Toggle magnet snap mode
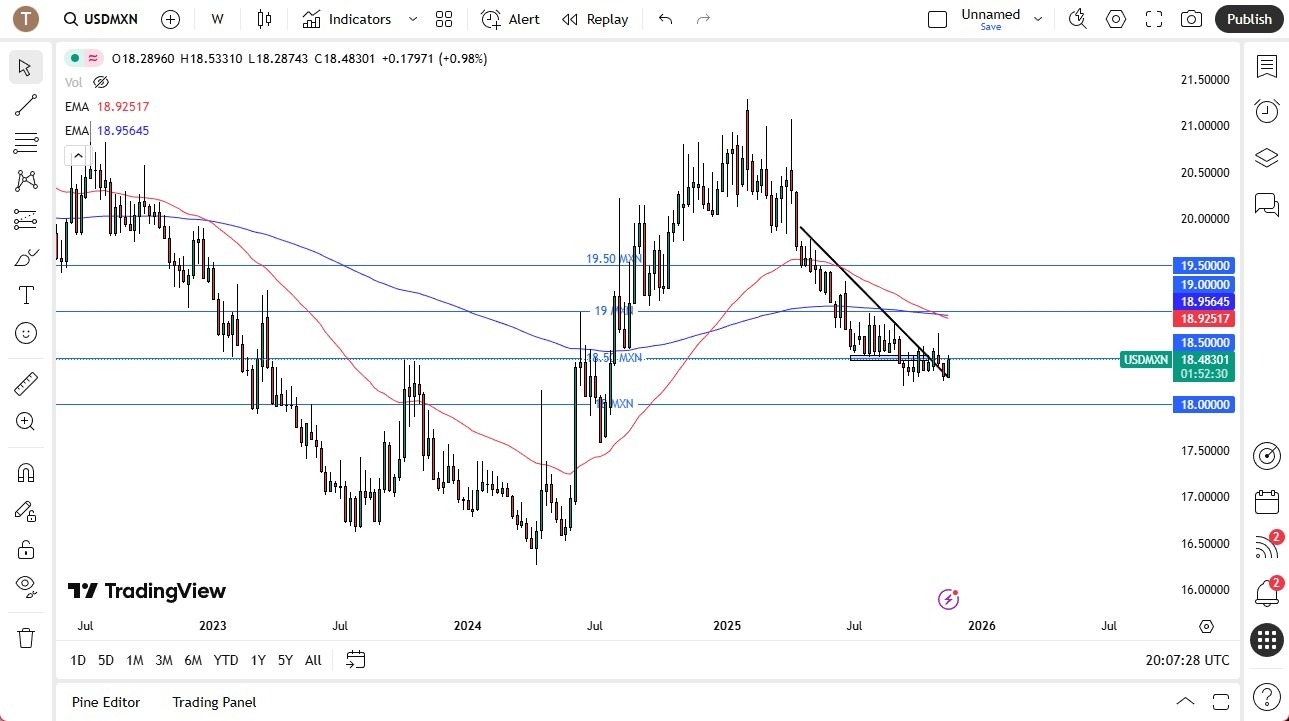This screenshot has width=1289, height=721. click(x=25, y=472)
